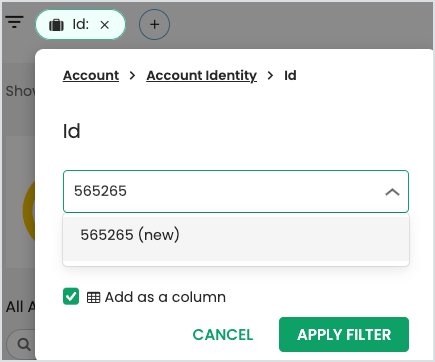
Task: Click the filter lines icon
Action: (14, 22)
